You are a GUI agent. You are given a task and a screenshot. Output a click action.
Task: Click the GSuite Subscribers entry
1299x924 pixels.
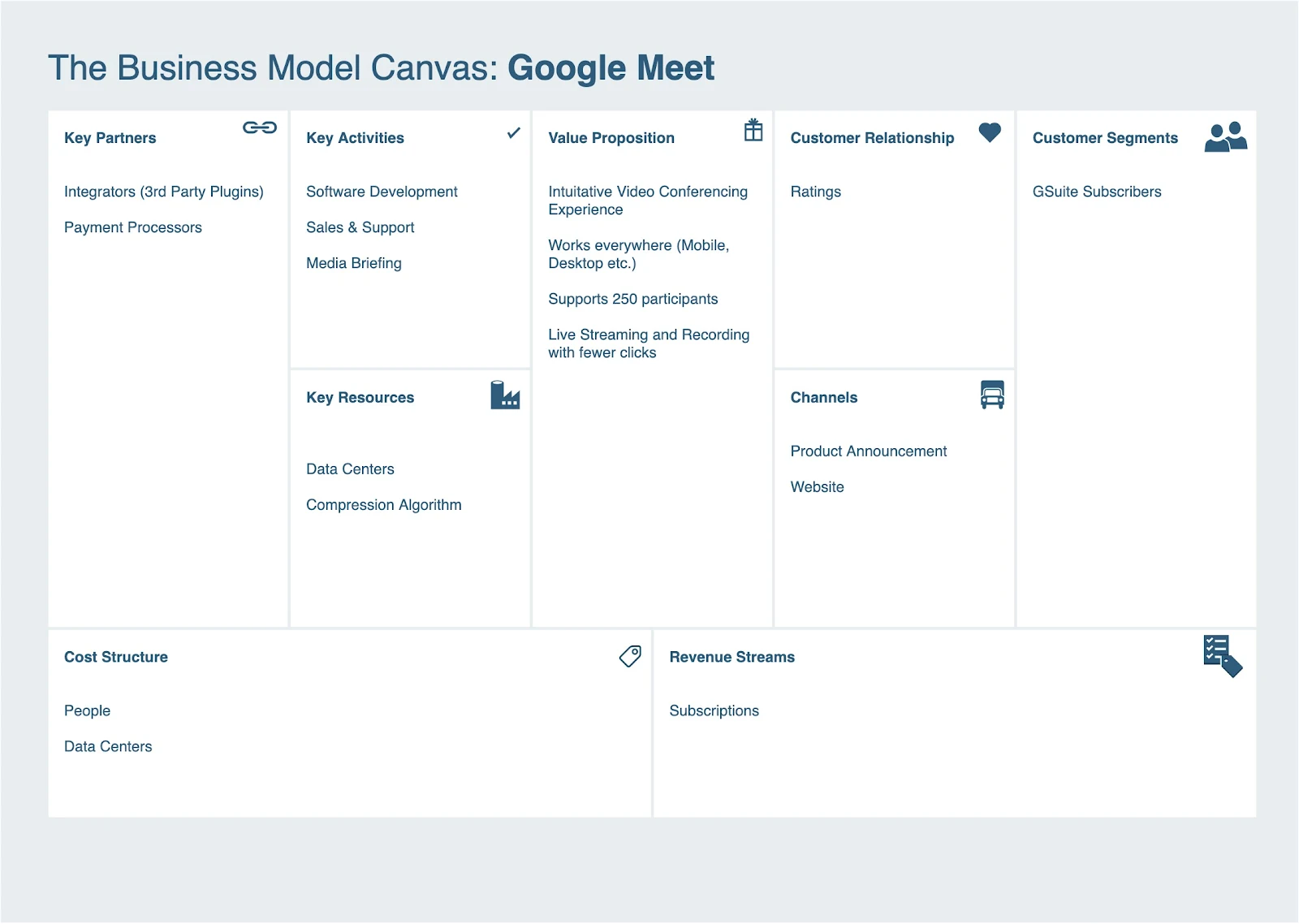(1097, 192)
